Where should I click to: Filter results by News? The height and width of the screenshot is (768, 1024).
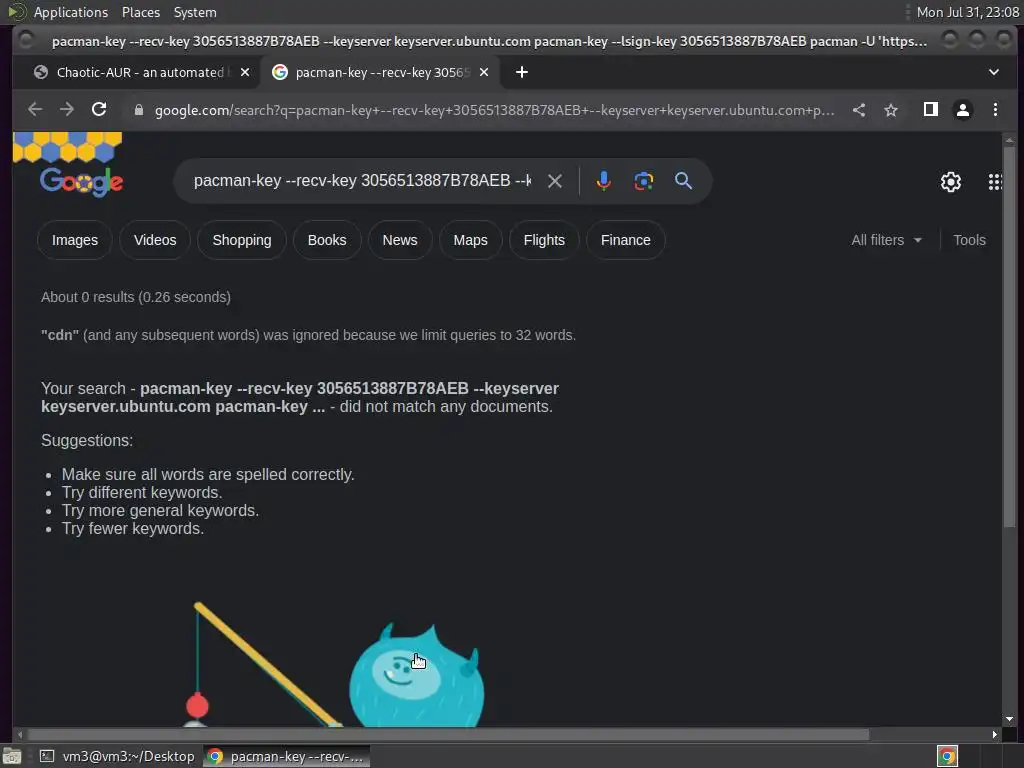click(x=400, y=240)
